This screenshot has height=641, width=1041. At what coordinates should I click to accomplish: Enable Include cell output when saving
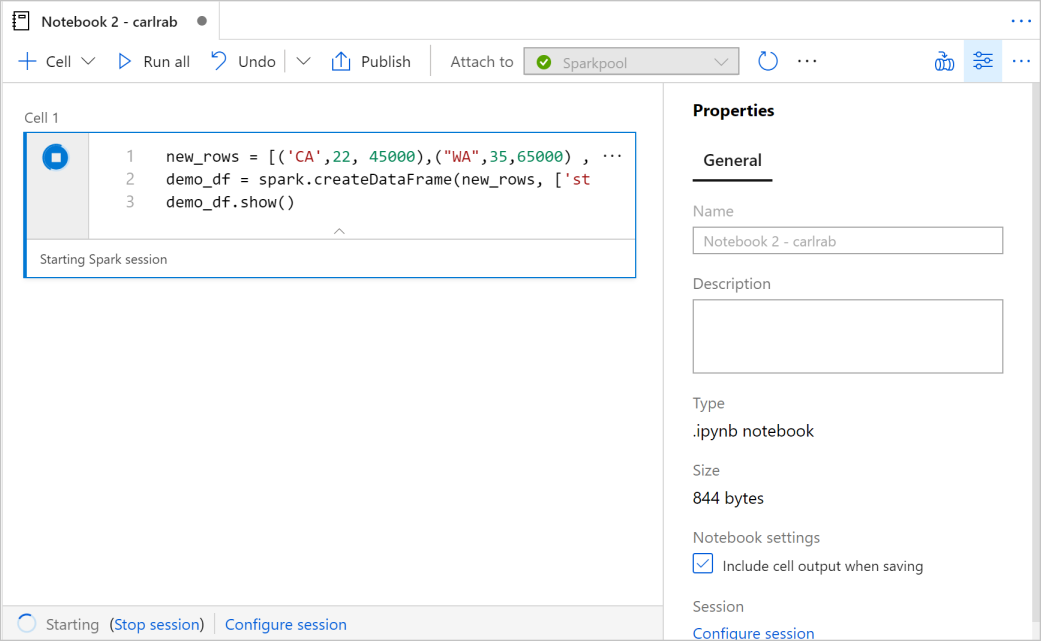pyautogui.click(x=703, y=563)
